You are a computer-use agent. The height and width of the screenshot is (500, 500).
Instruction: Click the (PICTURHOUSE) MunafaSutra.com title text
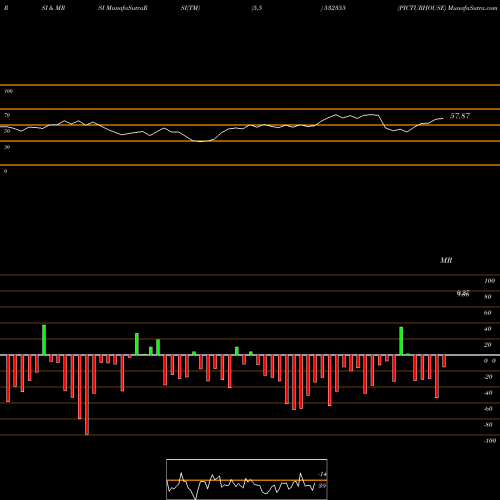(447, 8)
